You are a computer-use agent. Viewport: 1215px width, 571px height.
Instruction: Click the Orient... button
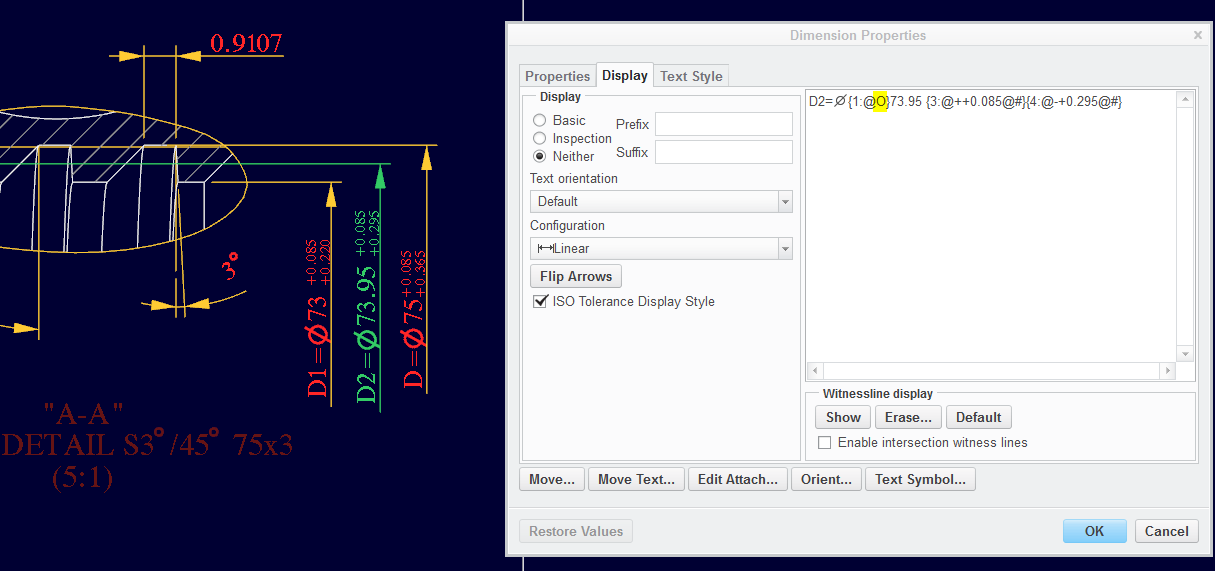click(x=826, y=479)
